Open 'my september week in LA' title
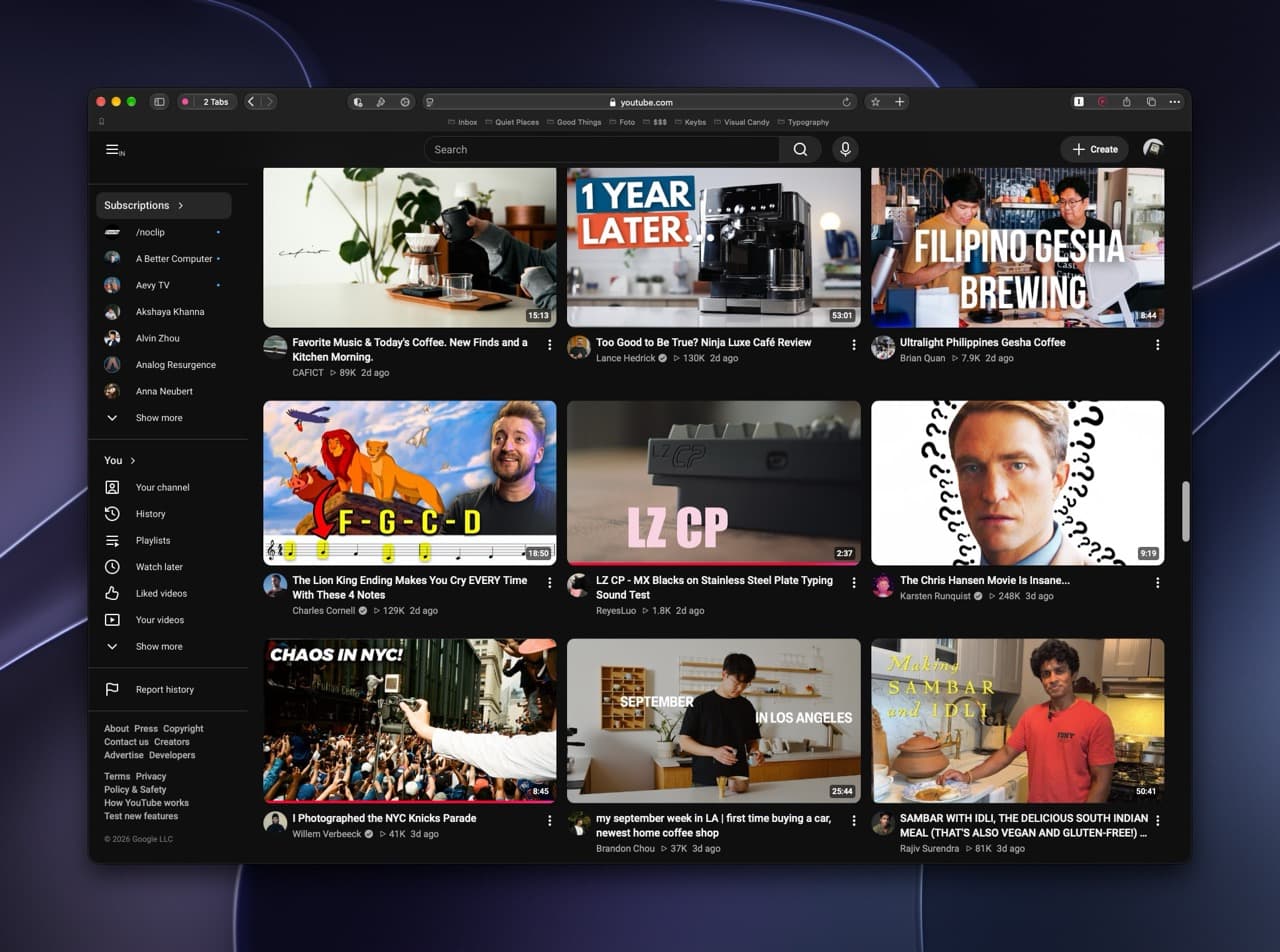1280x952 pixels. (716, 825)
